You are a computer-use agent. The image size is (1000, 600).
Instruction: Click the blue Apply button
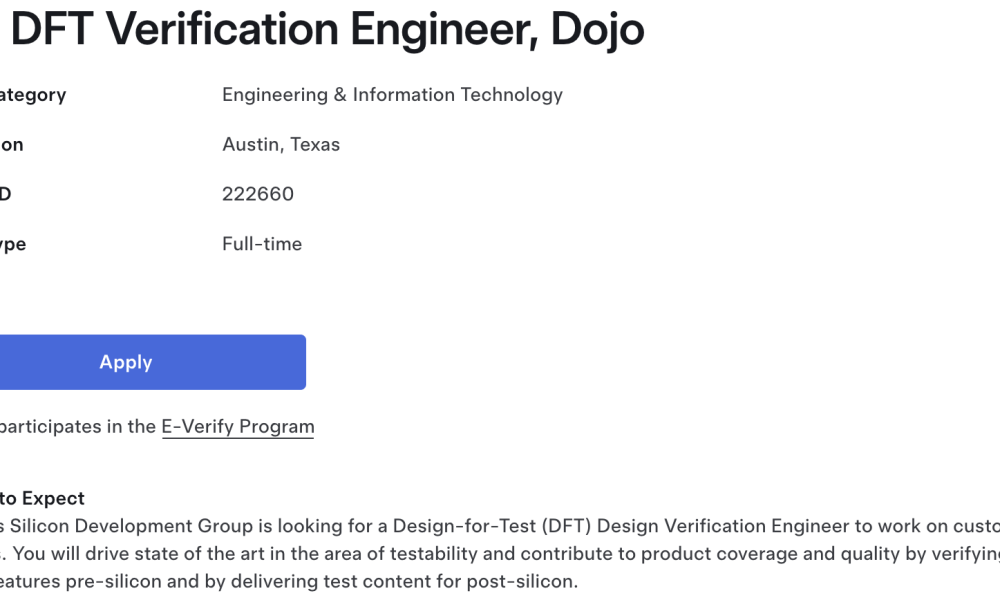[x=152, y=362]
